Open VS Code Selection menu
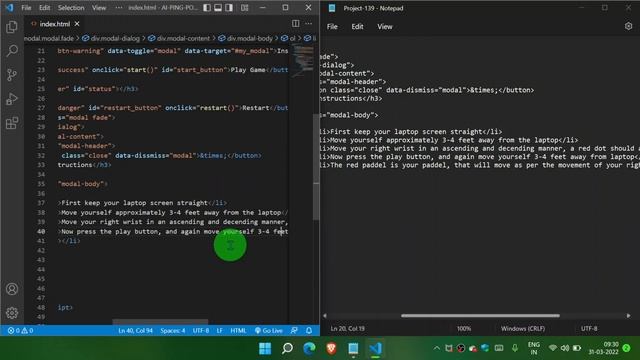Screen dimensions: 640x360 pyautogui.click(x=71, y=8)
